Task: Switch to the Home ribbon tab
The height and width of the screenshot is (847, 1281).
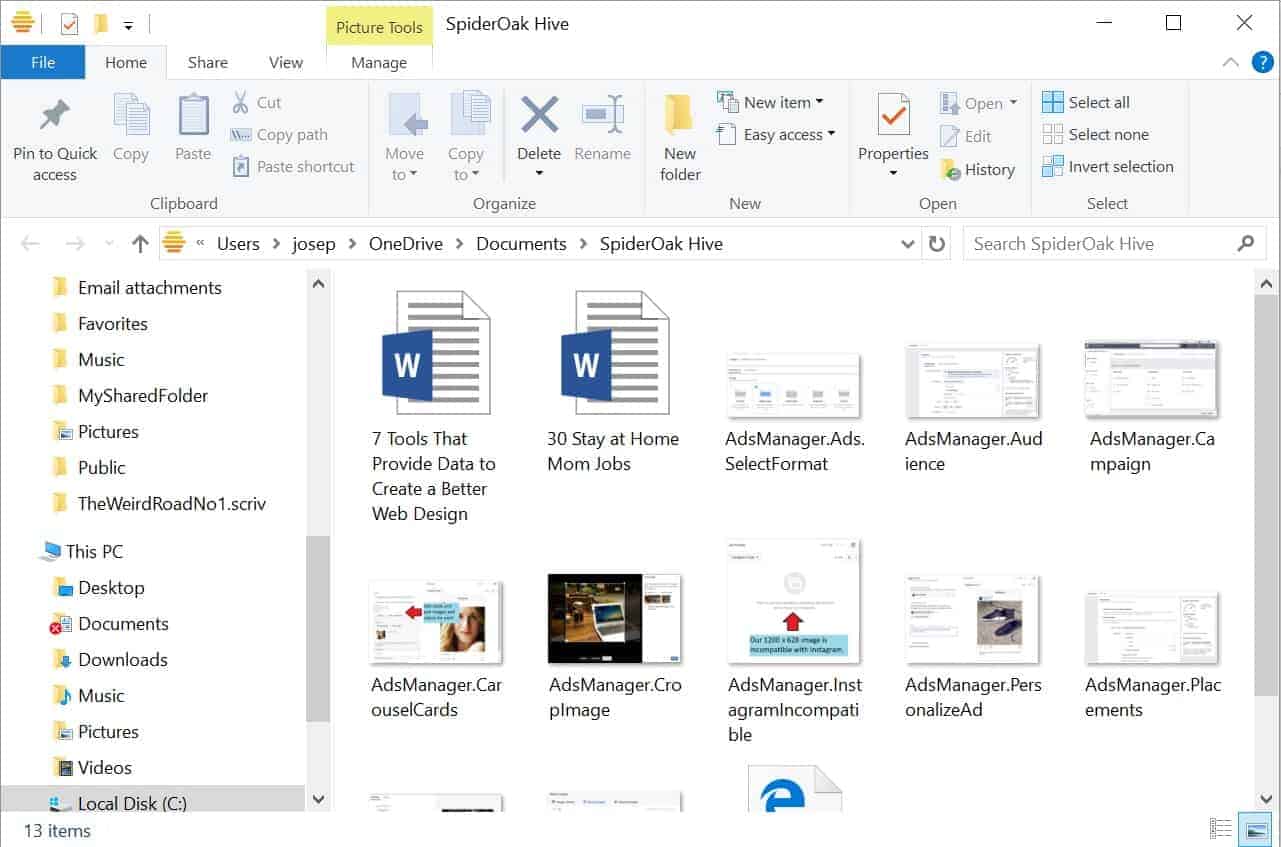Action: pos(126,62)
